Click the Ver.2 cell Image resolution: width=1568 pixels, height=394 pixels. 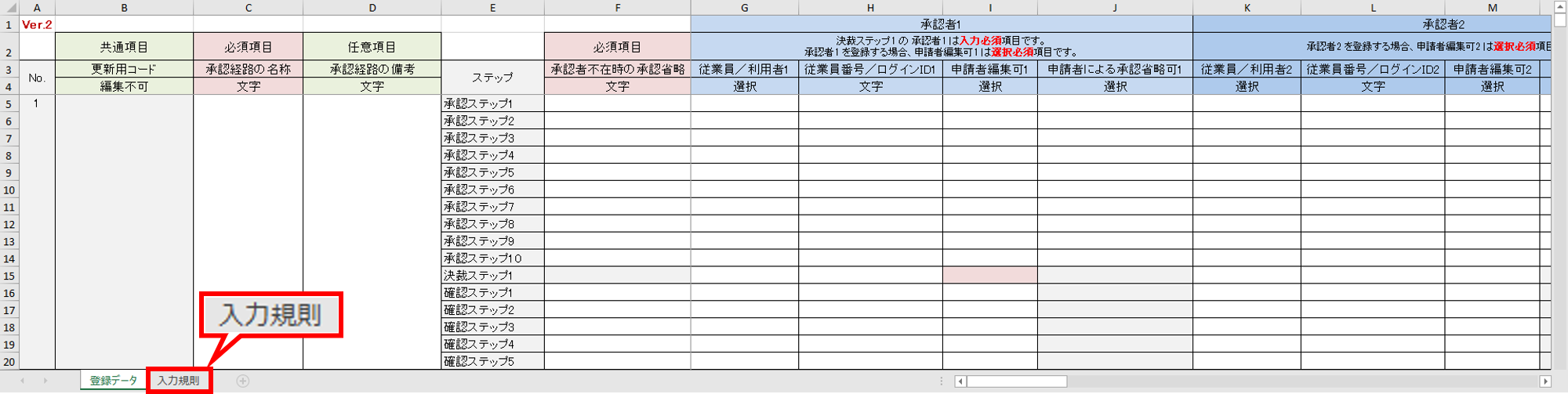(x=37, y=24)
